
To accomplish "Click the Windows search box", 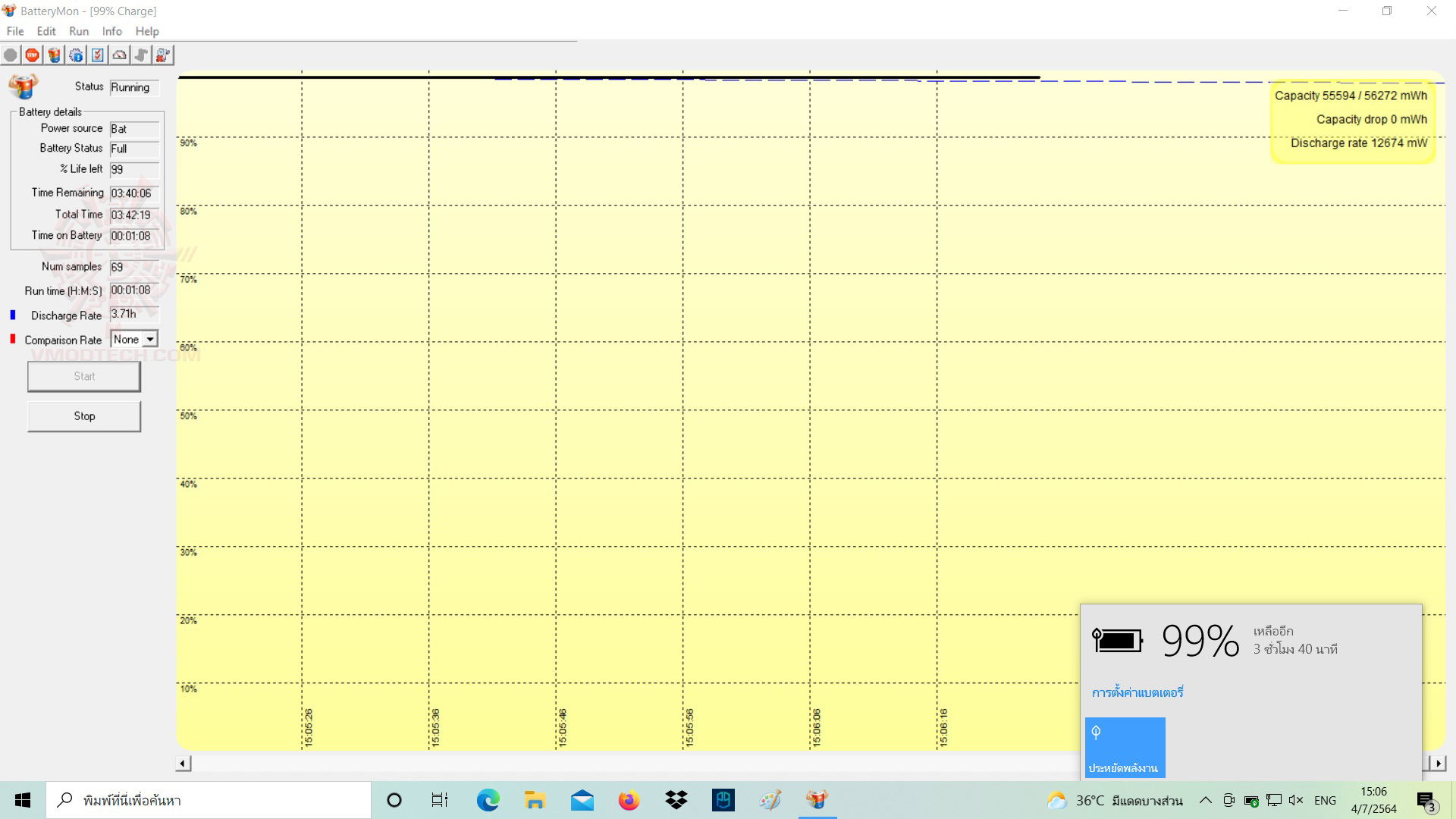I will 209,800.
